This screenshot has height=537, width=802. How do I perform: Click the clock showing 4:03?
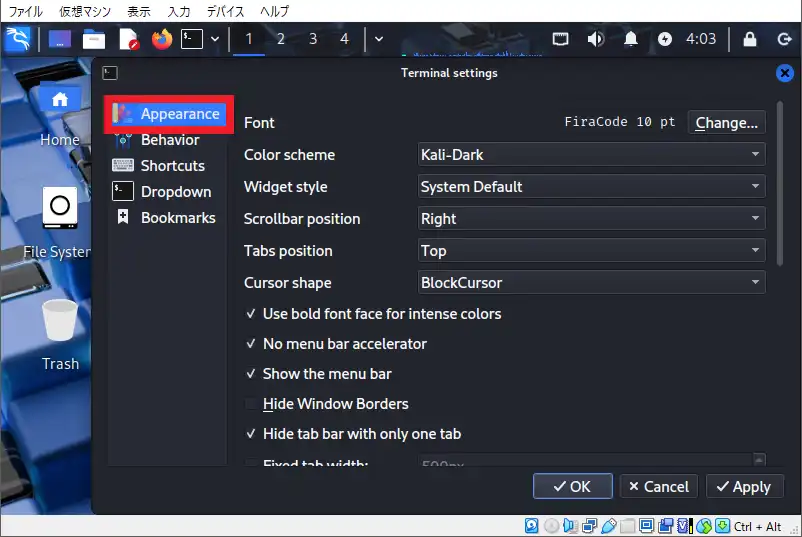tap(701, 39)
